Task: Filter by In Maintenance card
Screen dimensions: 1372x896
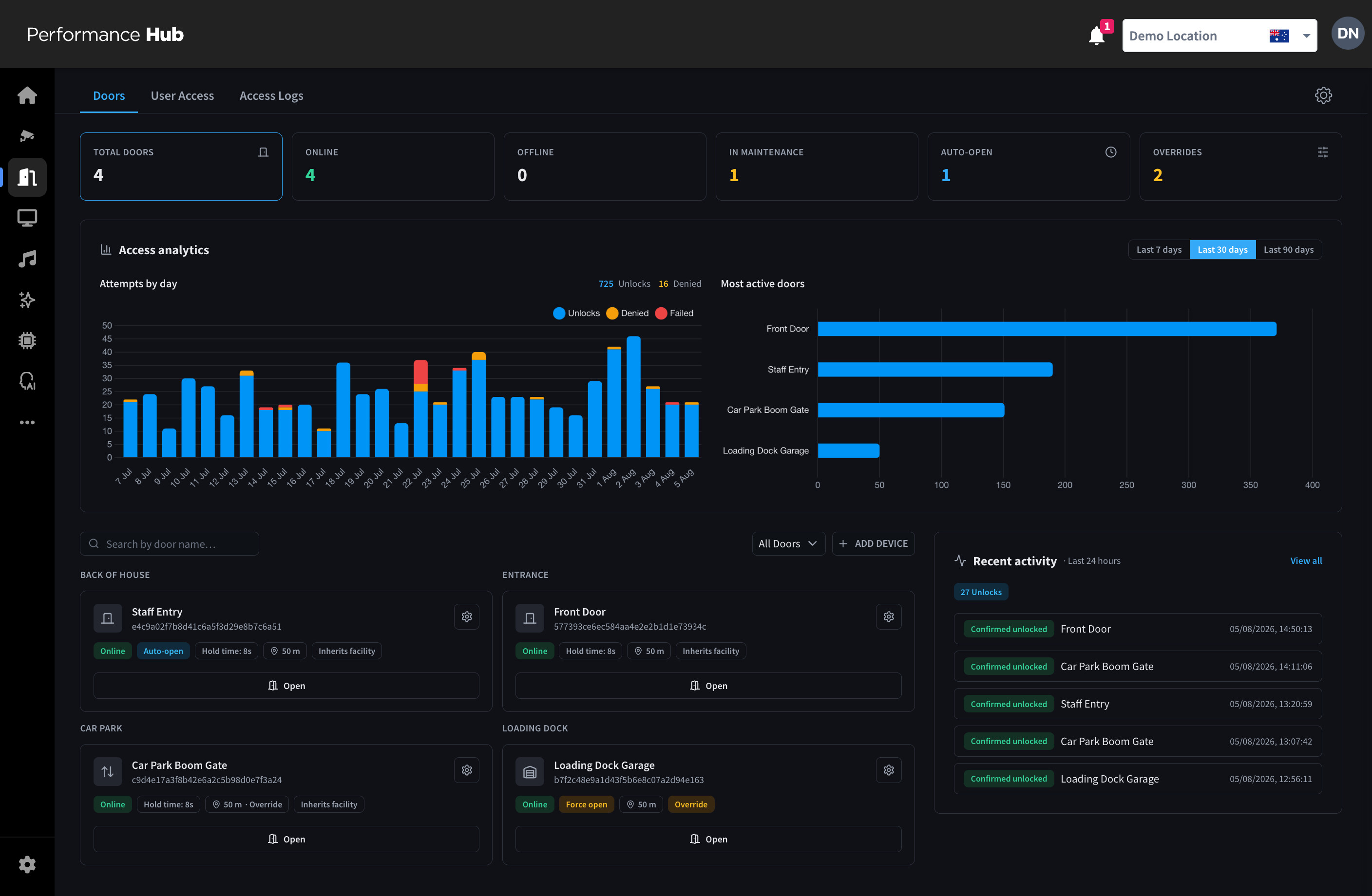Action: click(x=816, y=167)
